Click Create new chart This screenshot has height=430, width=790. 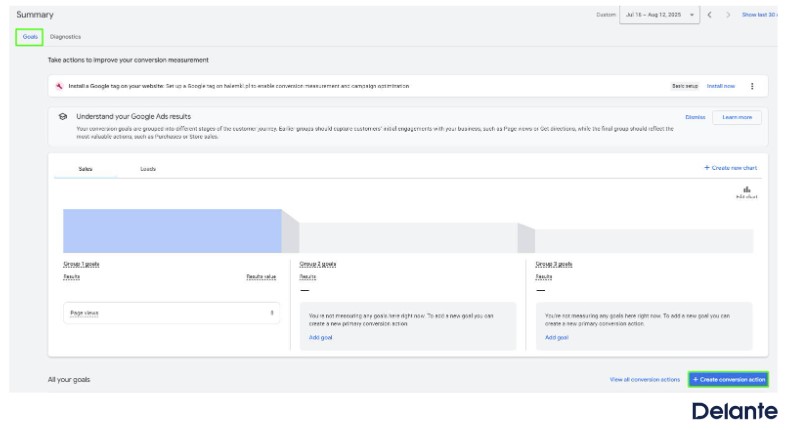click(730, 168)
